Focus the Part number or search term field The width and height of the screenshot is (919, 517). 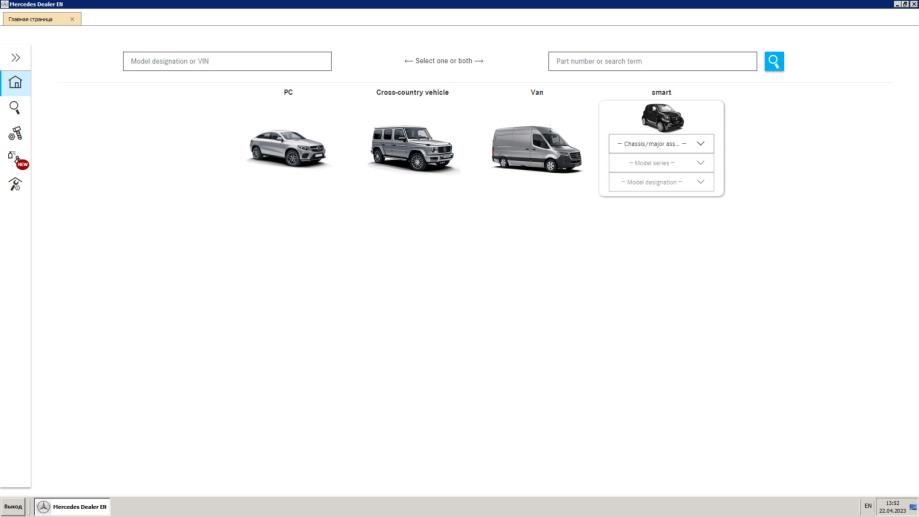click(x=652, y=61)
